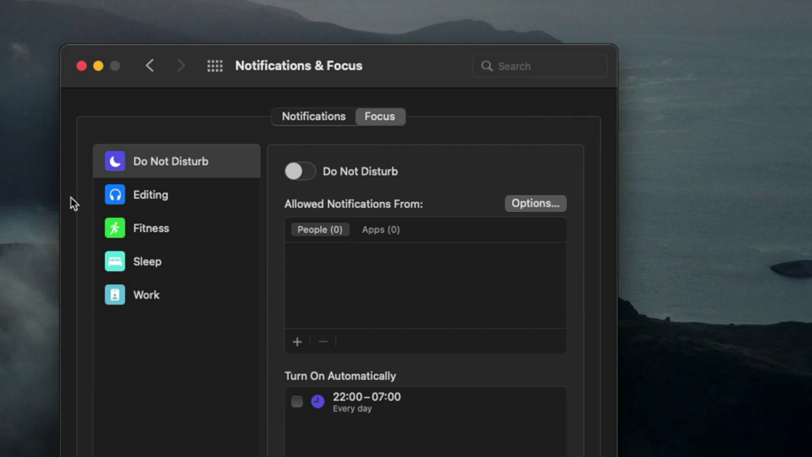This screenshot has width=812, height=457.
Task: Focus the Search field
Action: point(540,66)
